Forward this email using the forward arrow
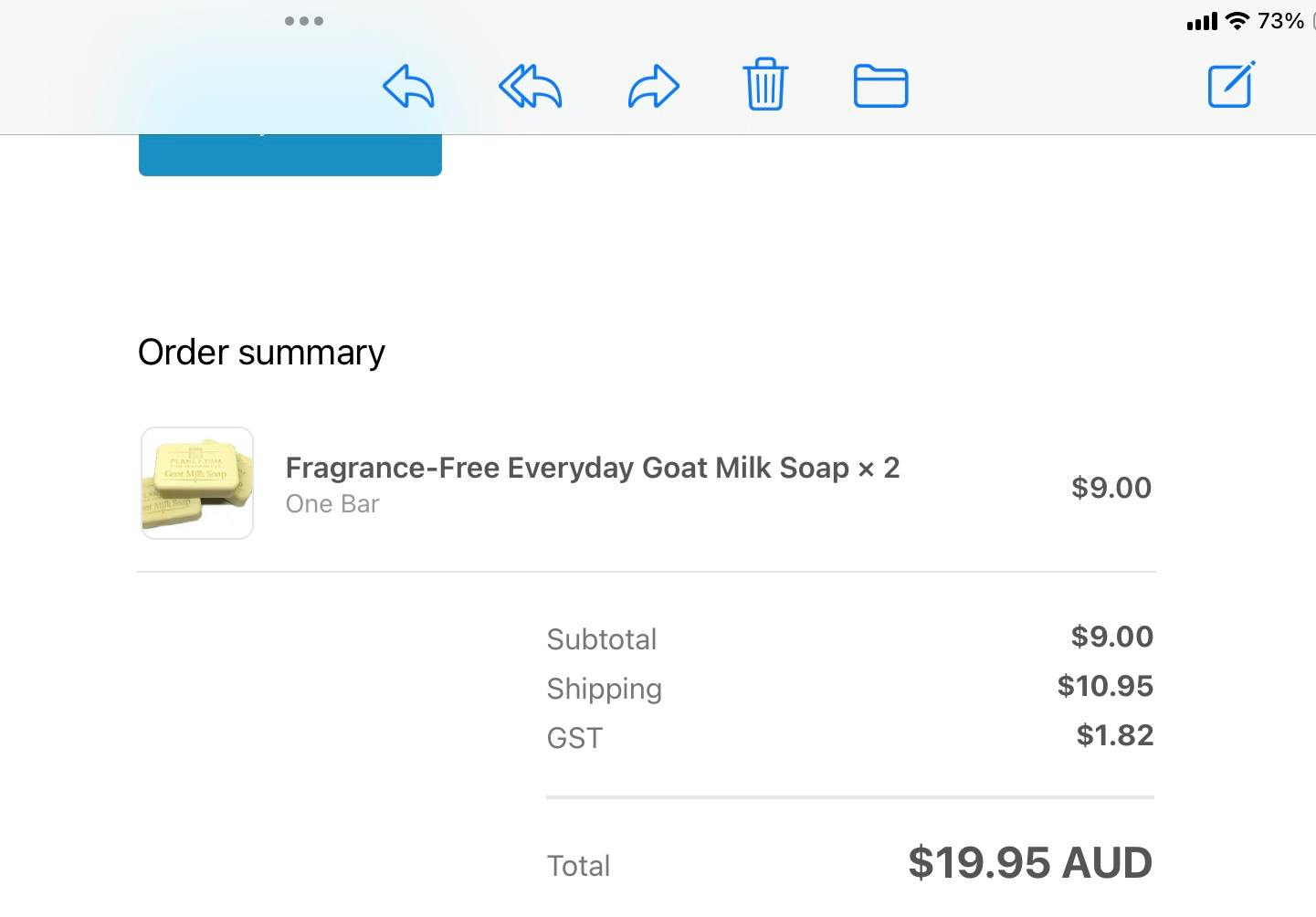This screenshot has width=1316, height=917. 654,87
